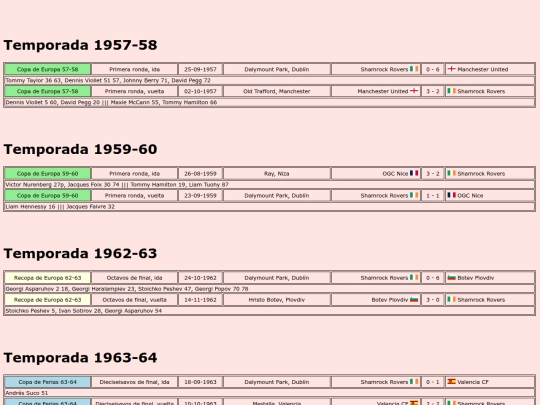Click England flag in Old Trafford match row
The height and width of the screenshot is (405, 540).
click(414, 91)
